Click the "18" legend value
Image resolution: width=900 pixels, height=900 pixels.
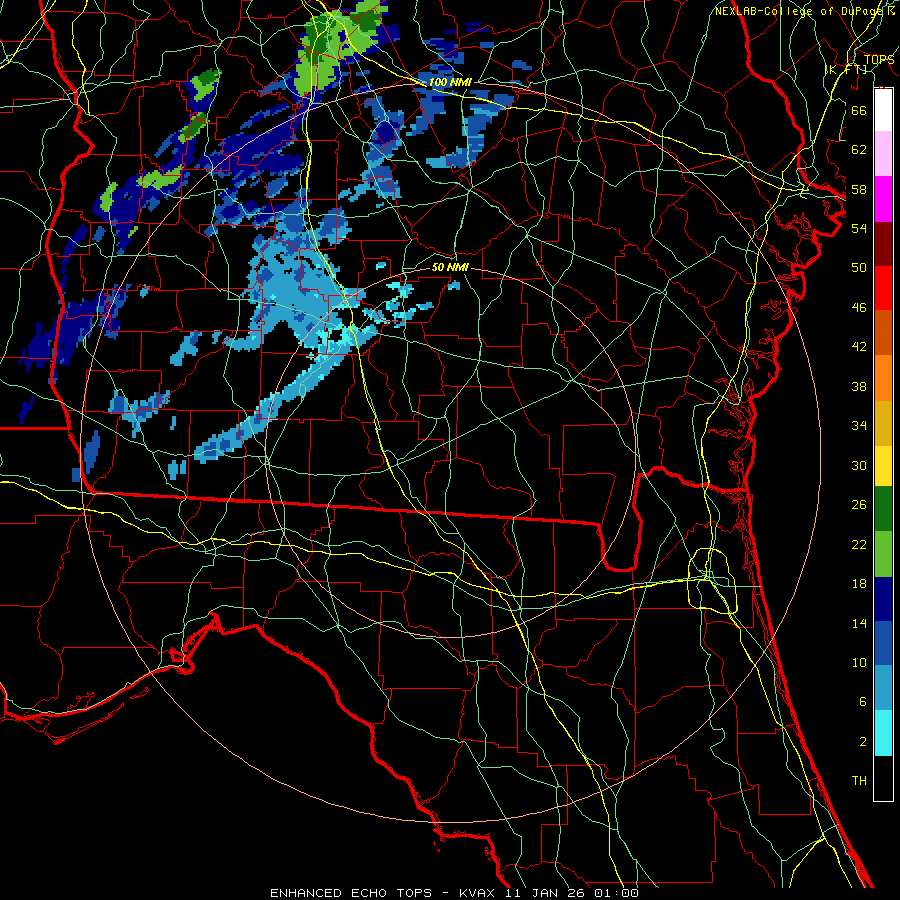pos(859,584)
